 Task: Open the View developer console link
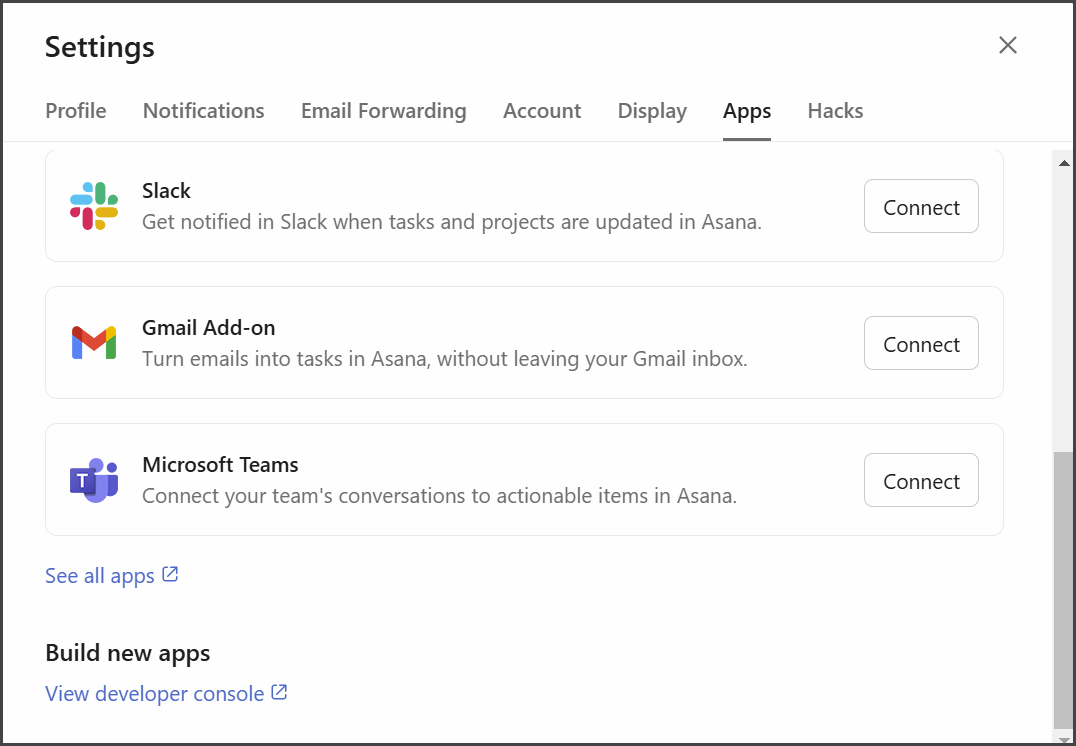coord(155,693)
